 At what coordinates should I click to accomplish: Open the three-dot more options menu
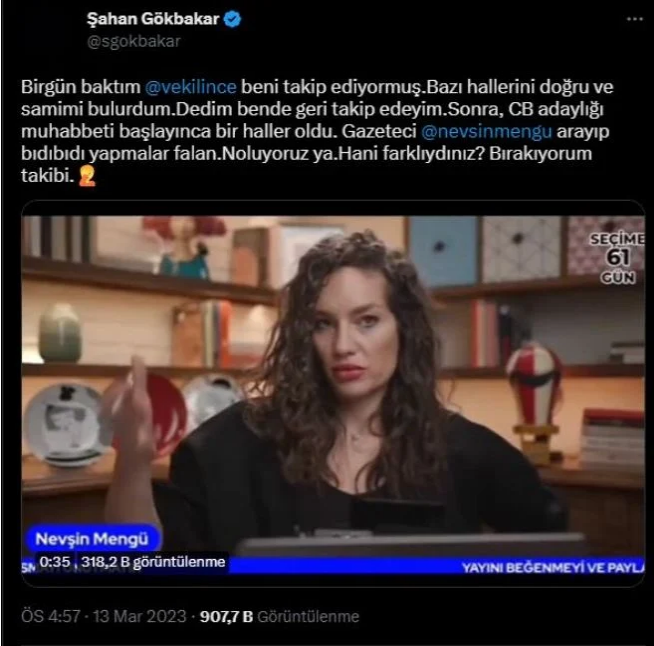(x=634, y=19)
